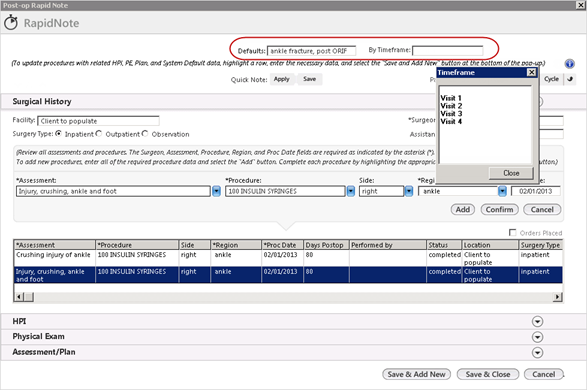Expand the Physical Exam section

537,337
